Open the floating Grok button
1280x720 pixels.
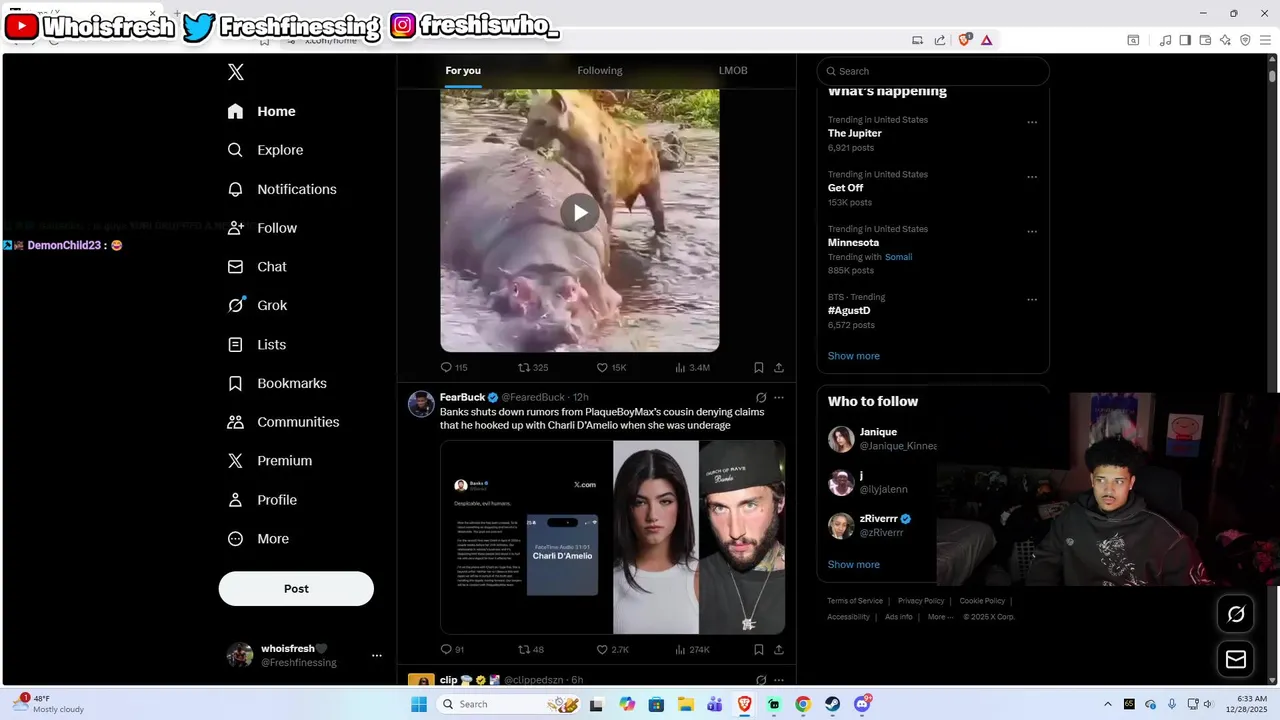click(x=1236, y=614)
